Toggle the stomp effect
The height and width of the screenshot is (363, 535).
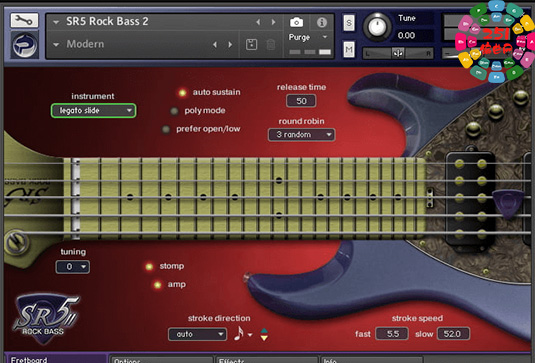(149, 267)
